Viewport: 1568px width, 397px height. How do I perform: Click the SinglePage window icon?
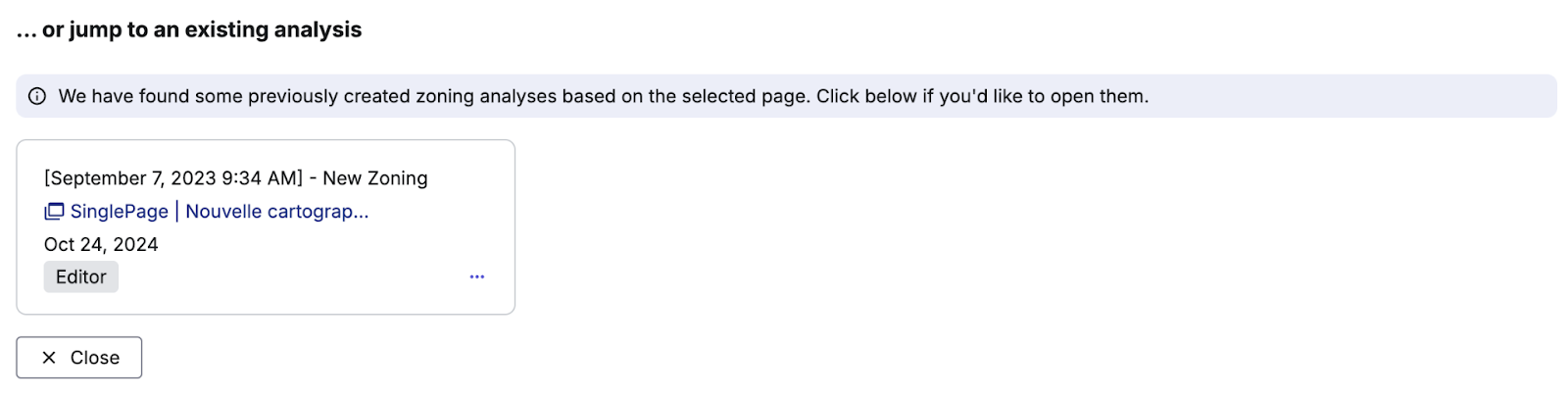[x=54, y=212]
